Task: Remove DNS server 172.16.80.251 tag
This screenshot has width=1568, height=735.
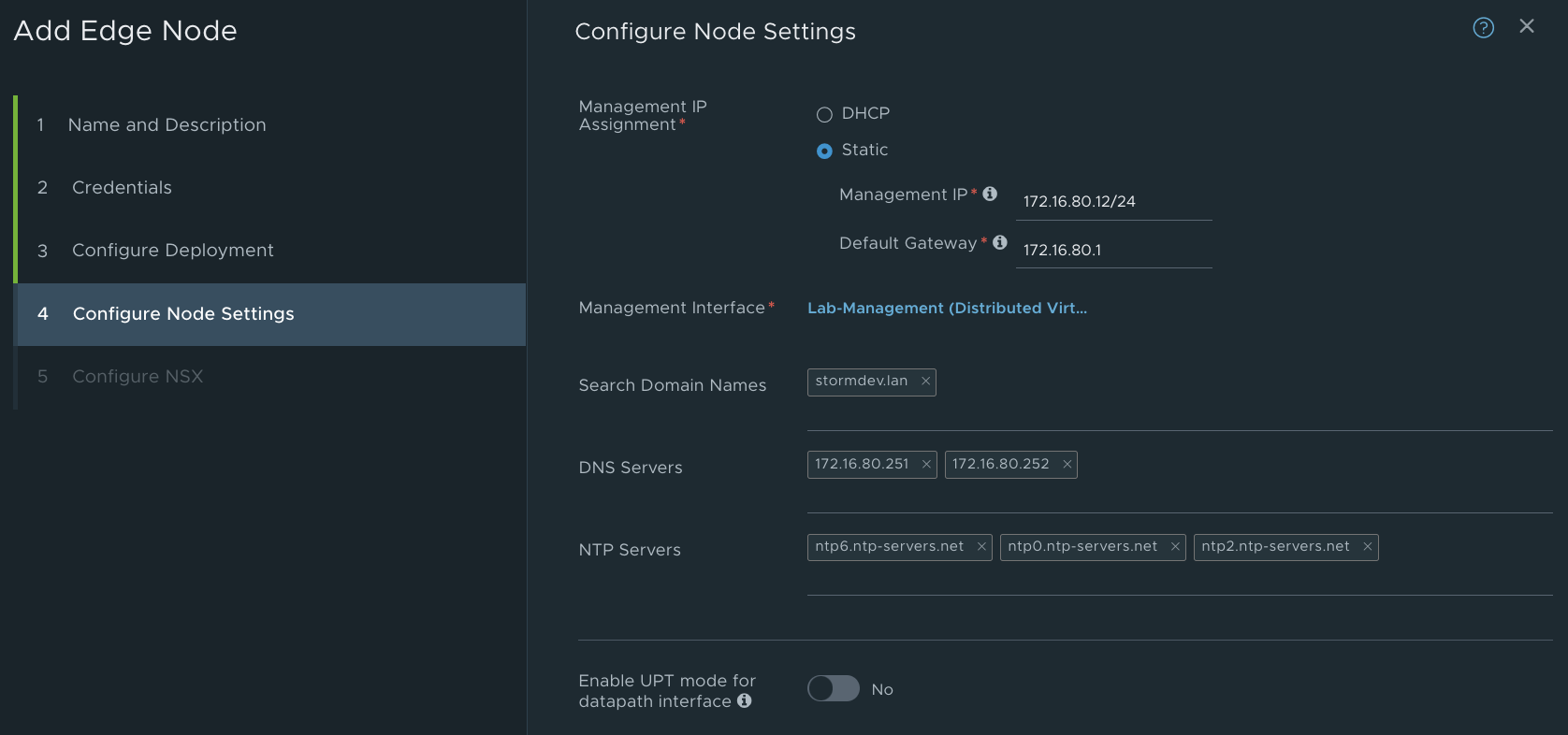Action: click(926, 464)
